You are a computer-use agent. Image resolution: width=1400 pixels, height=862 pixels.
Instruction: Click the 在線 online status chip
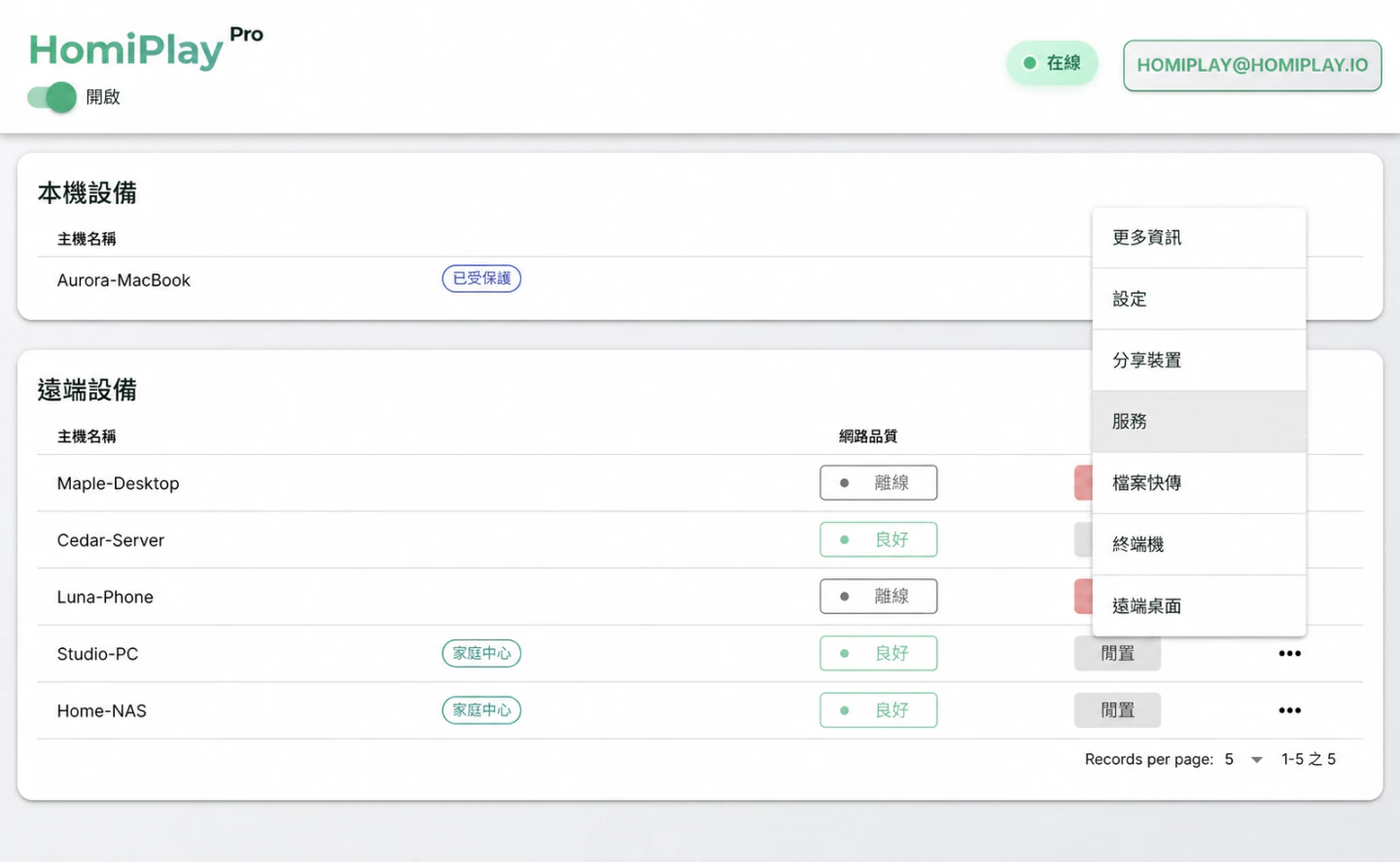(x=1052, y=63)
